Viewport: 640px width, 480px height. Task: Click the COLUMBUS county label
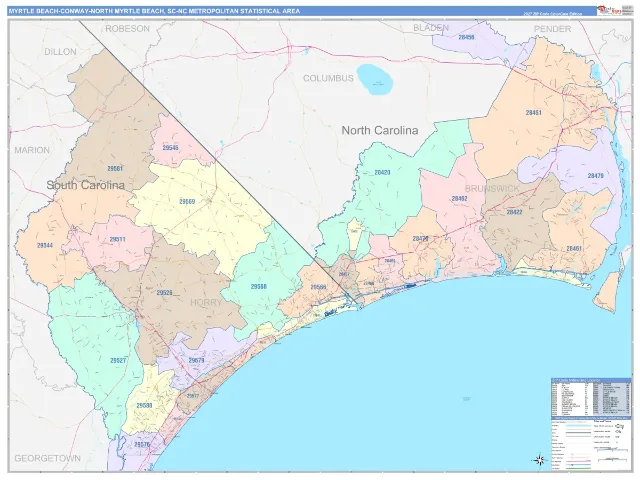pyautogui.click(x=328, y=78)
